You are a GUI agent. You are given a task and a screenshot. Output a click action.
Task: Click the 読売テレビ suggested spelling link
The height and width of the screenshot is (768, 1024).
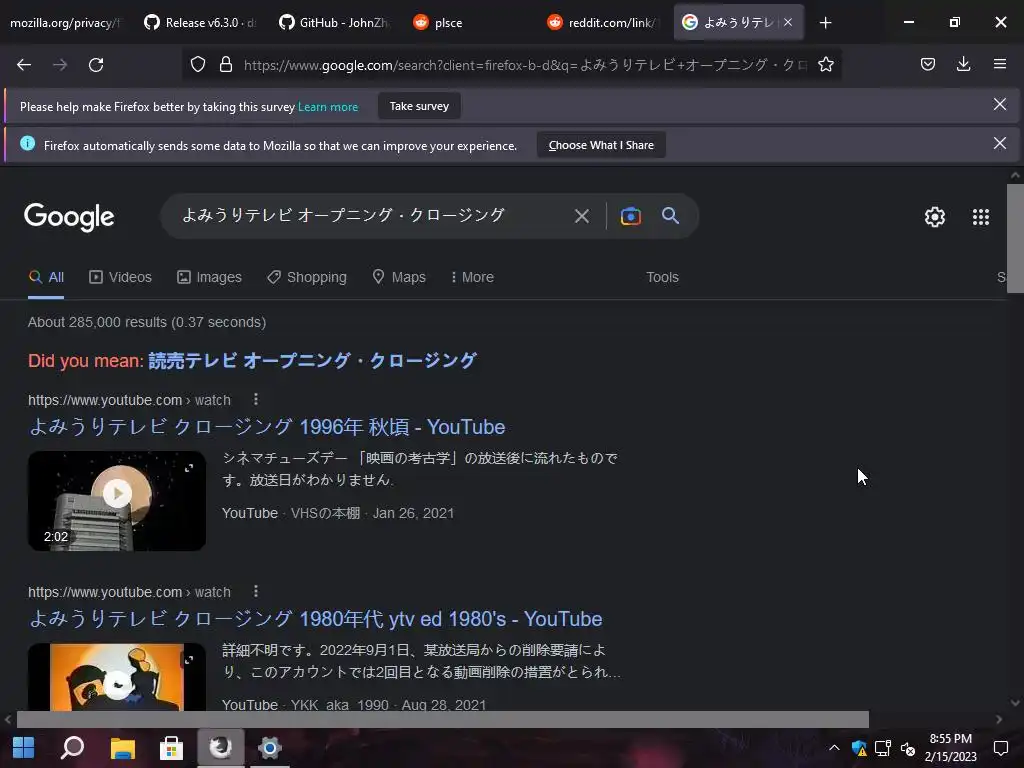tap(313, 361)
